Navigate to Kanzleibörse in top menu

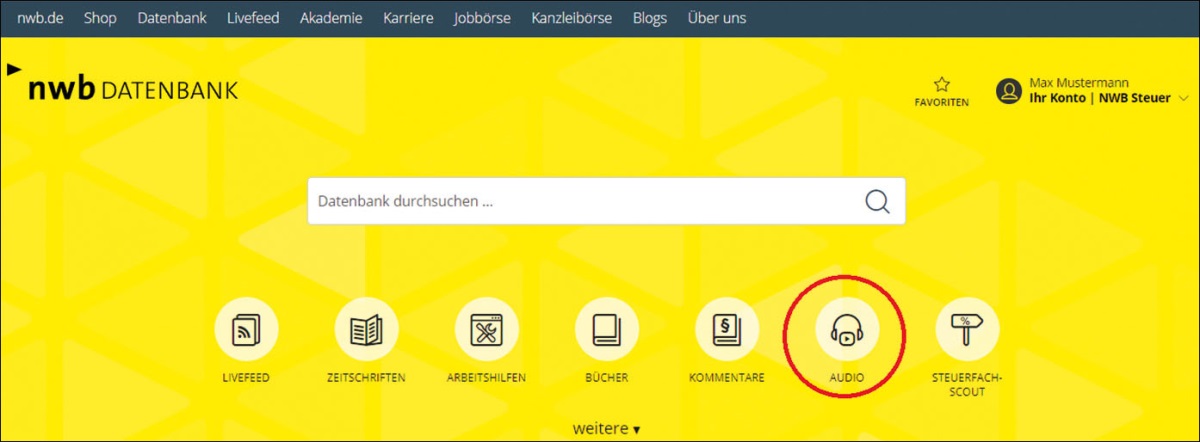pos(572,18)
